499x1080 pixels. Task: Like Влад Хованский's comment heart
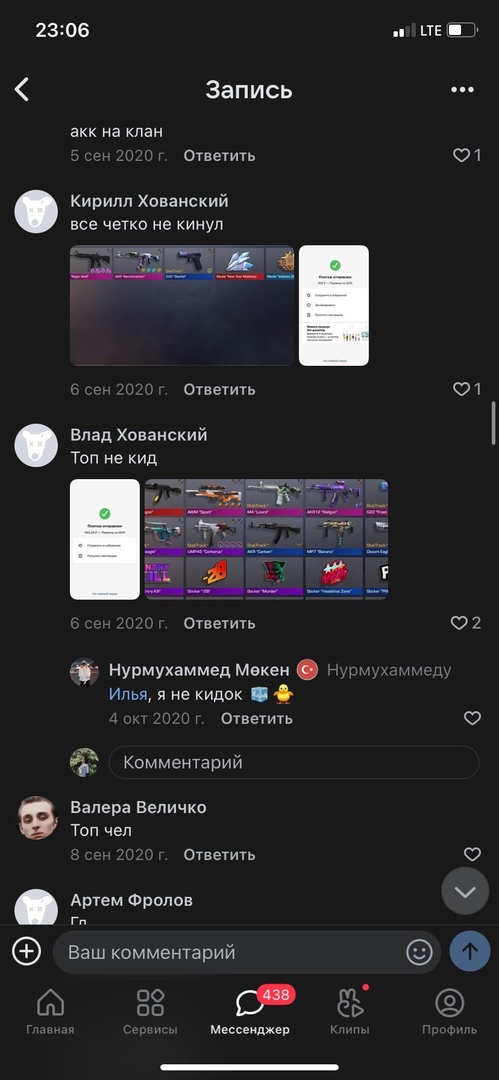point(466,623)
